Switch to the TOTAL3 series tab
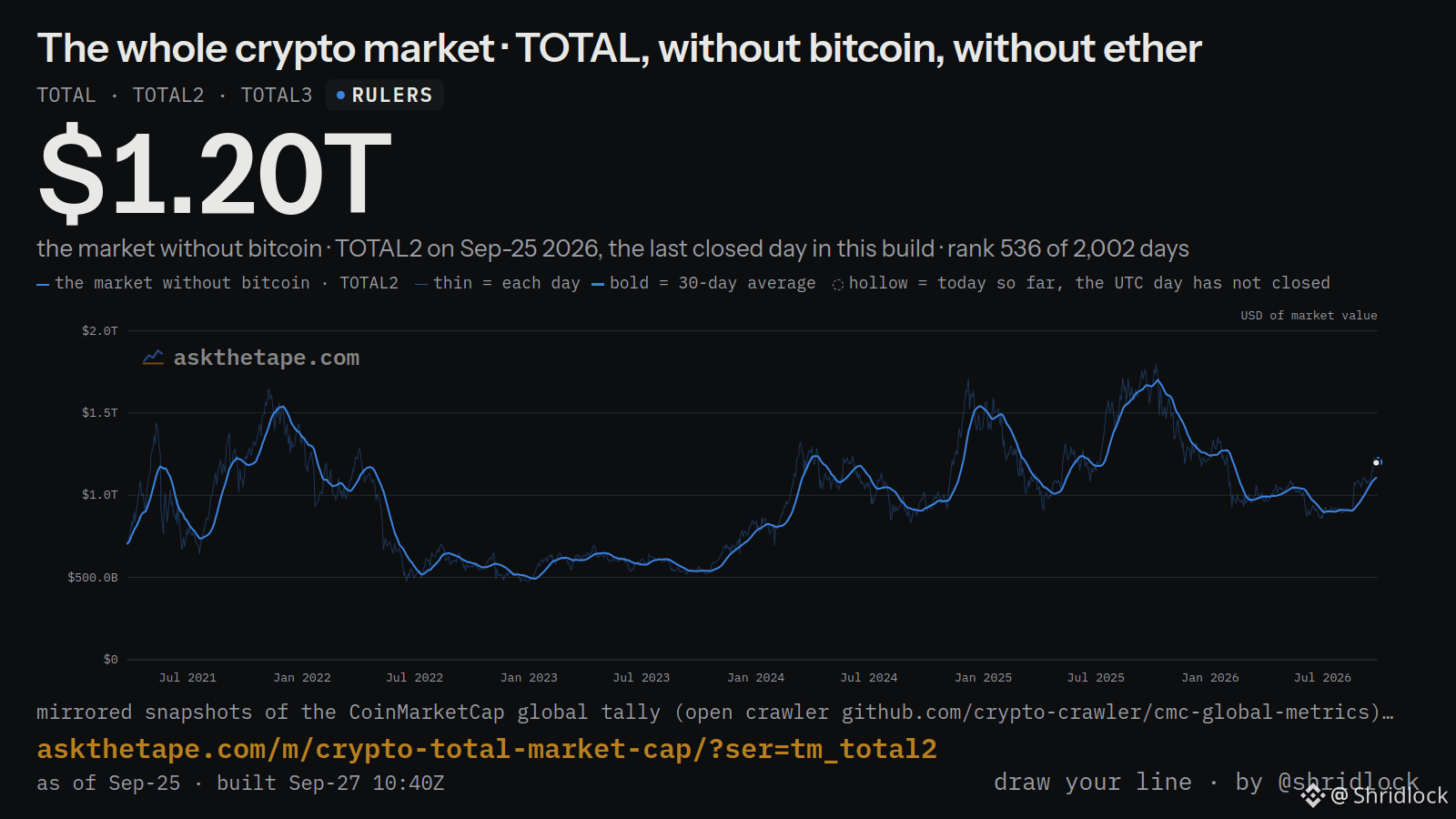 pyautogui.click(x=277, y=96)
